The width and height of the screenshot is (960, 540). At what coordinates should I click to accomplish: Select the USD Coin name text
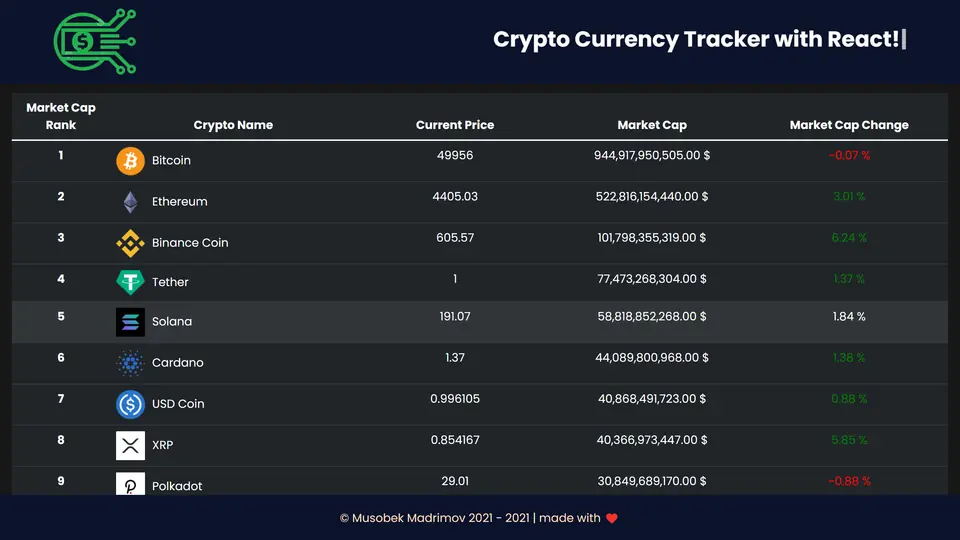(x=178, y=403)
